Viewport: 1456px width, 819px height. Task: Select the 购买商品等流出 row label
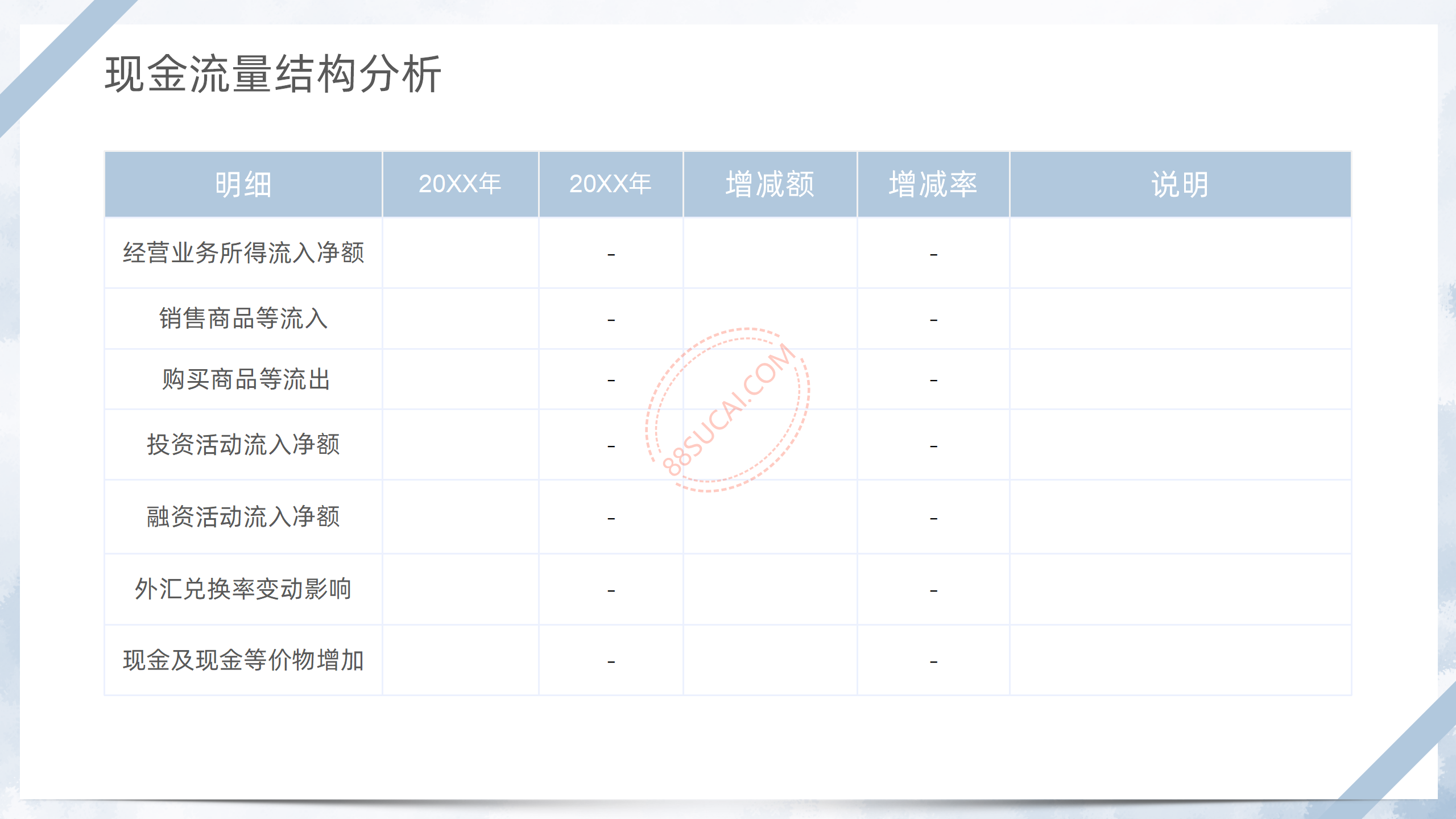coord(246,379)
